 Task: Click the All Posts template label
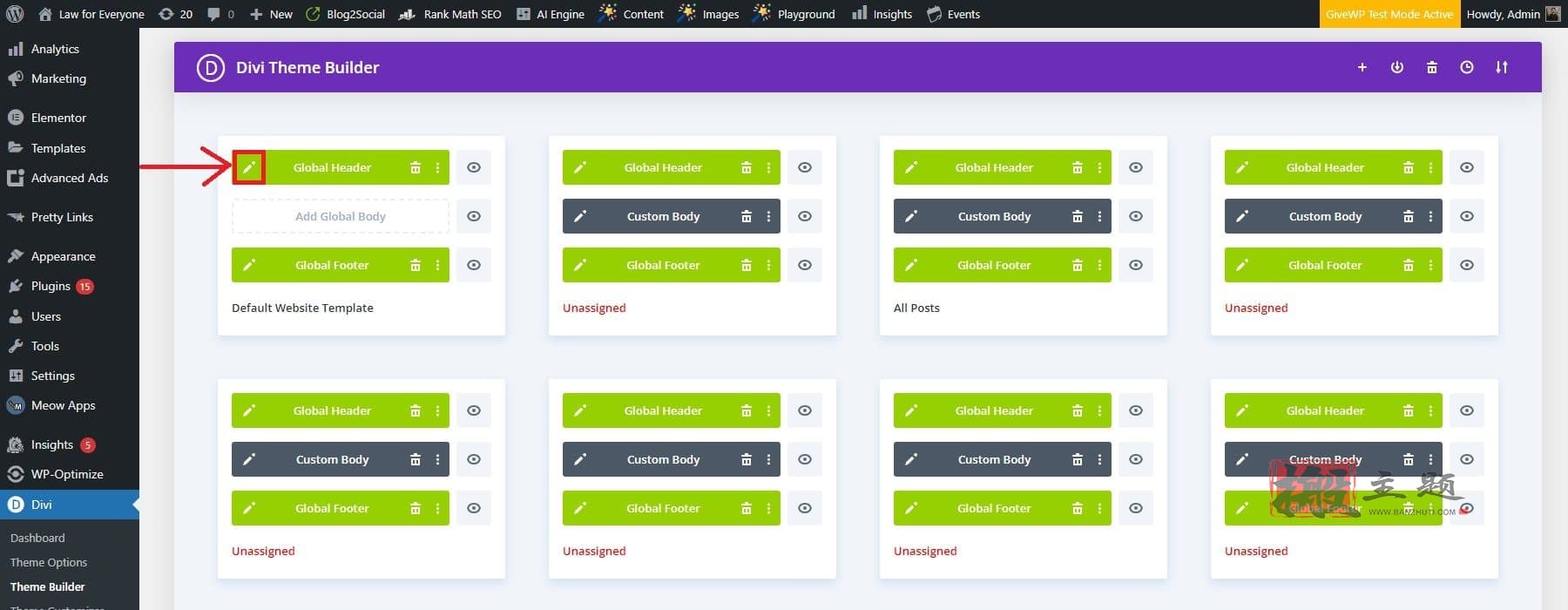click(916, 308)
